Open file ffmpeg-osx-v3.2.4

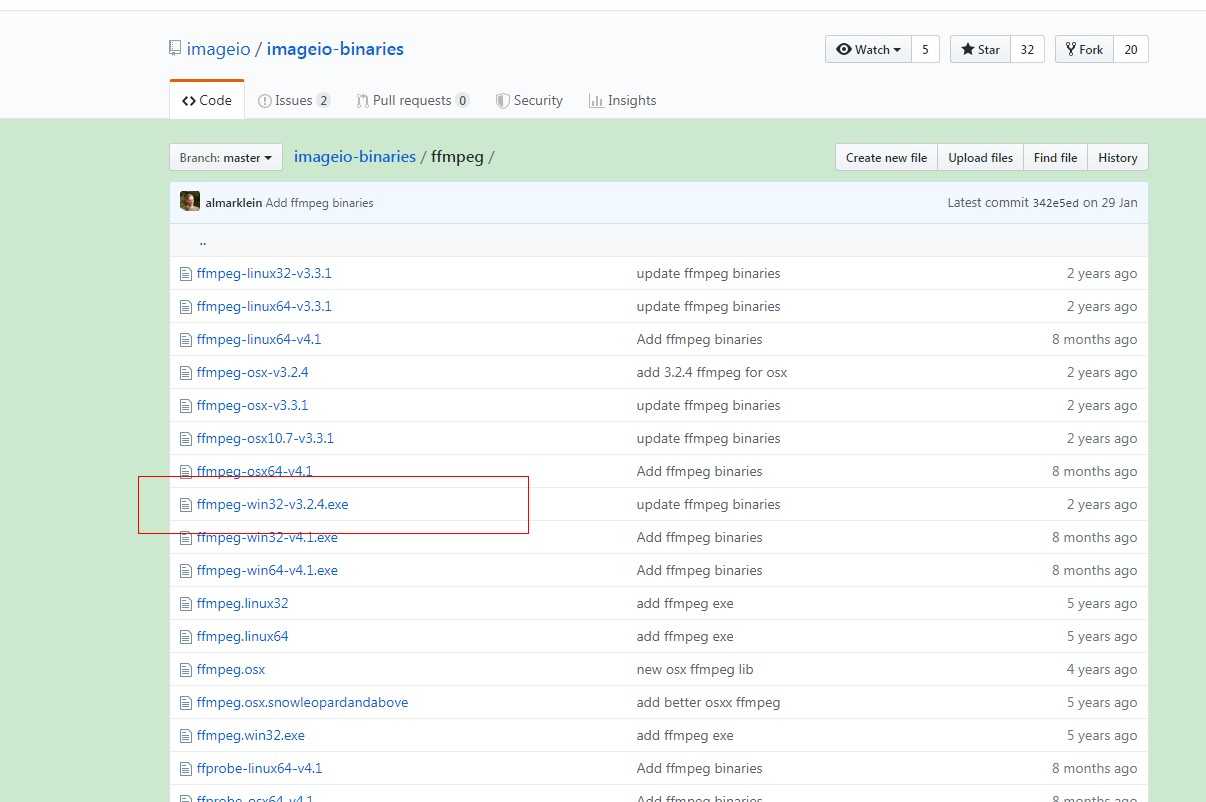252,372
